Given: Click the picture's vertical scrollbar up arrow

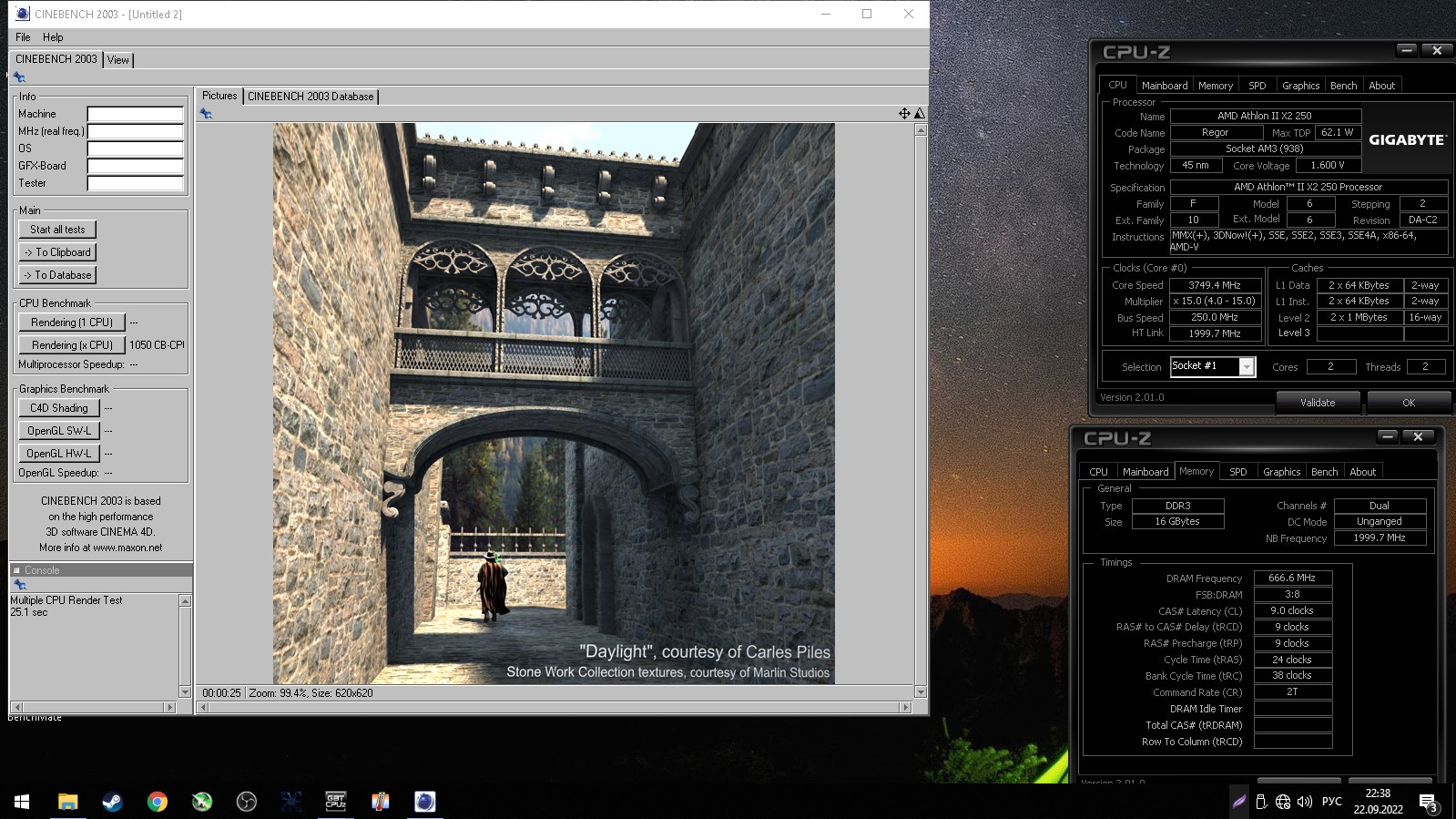Looking at the screenshot, I should (921, 129).
